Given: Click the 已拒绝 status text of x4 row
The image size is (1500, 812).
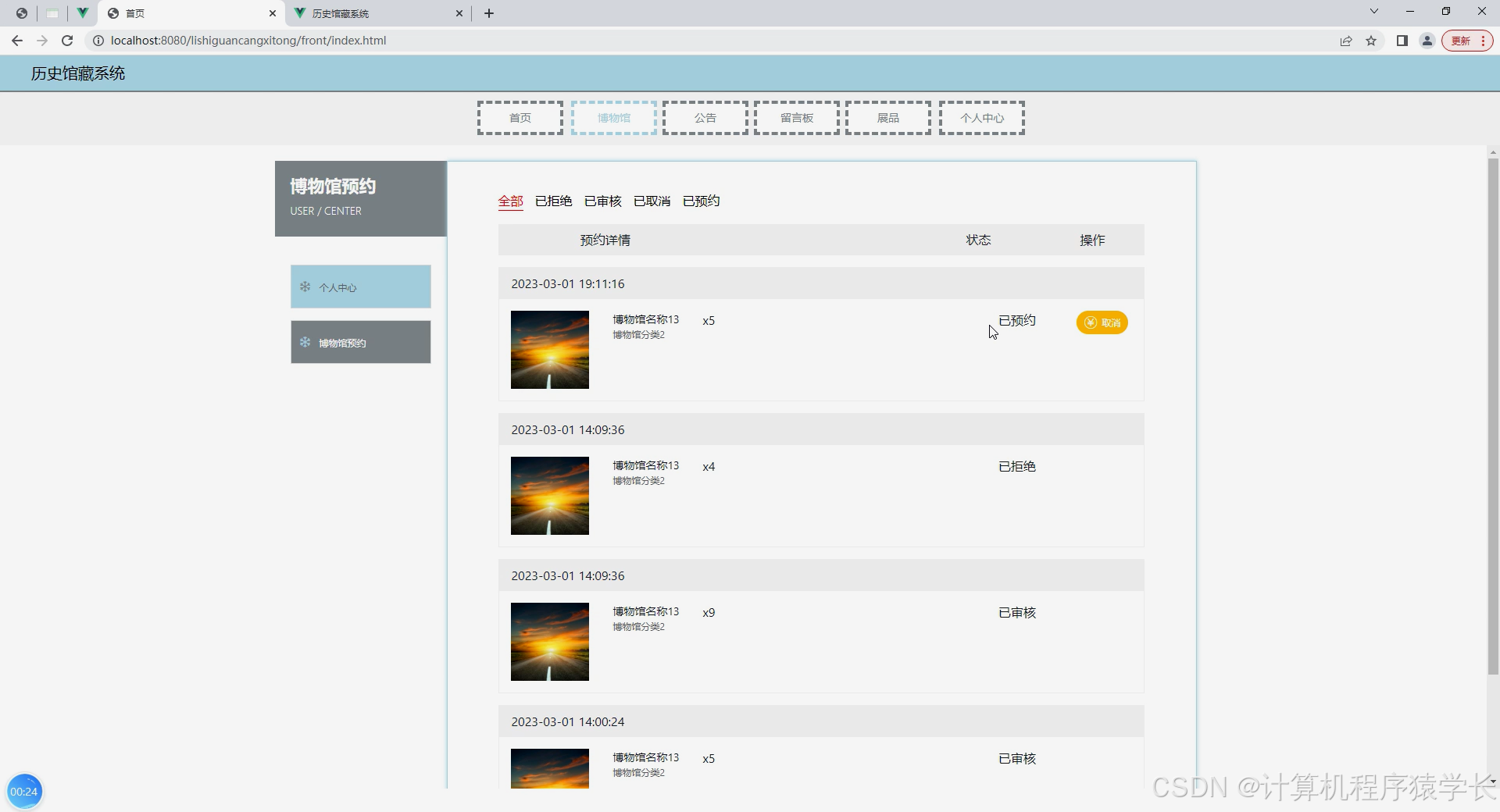Looking at the screenshot, I should [1017, 467].
